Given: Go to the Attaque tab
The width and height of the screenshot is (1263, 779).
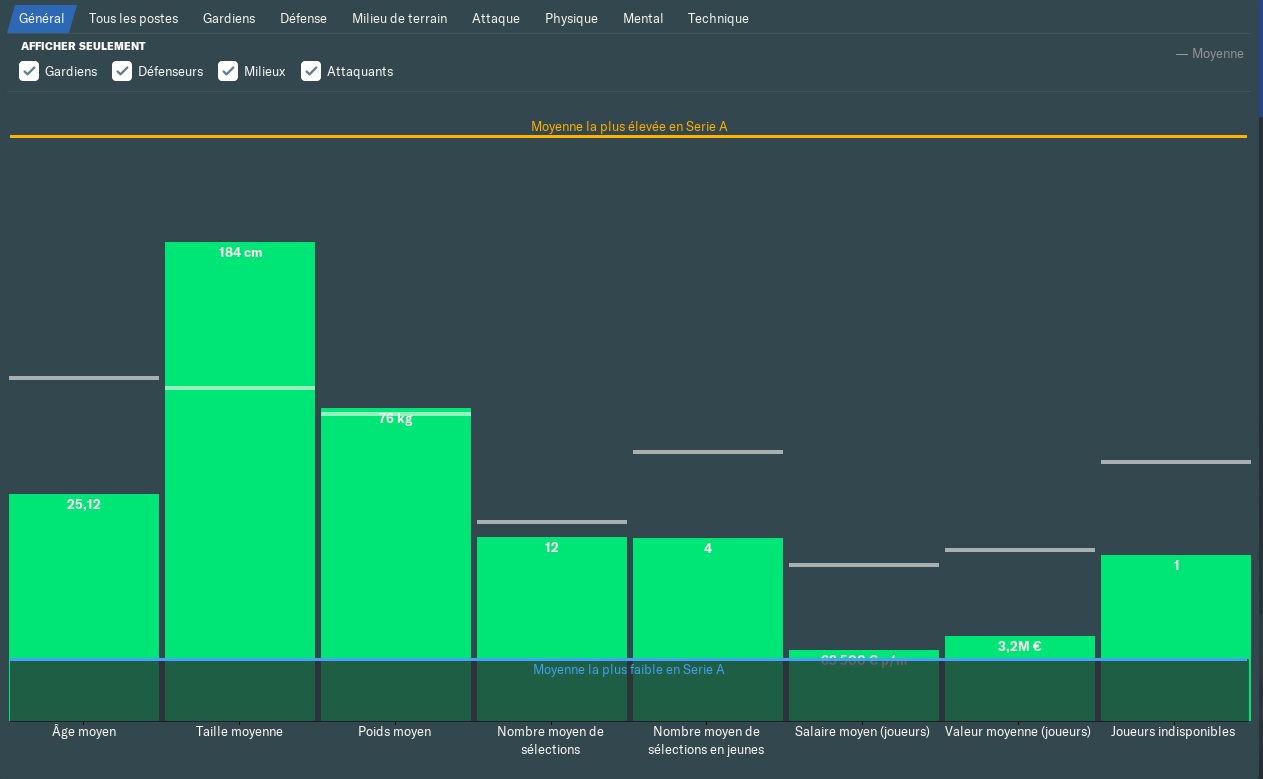Looking at the screenshot, I should [496, 19].
